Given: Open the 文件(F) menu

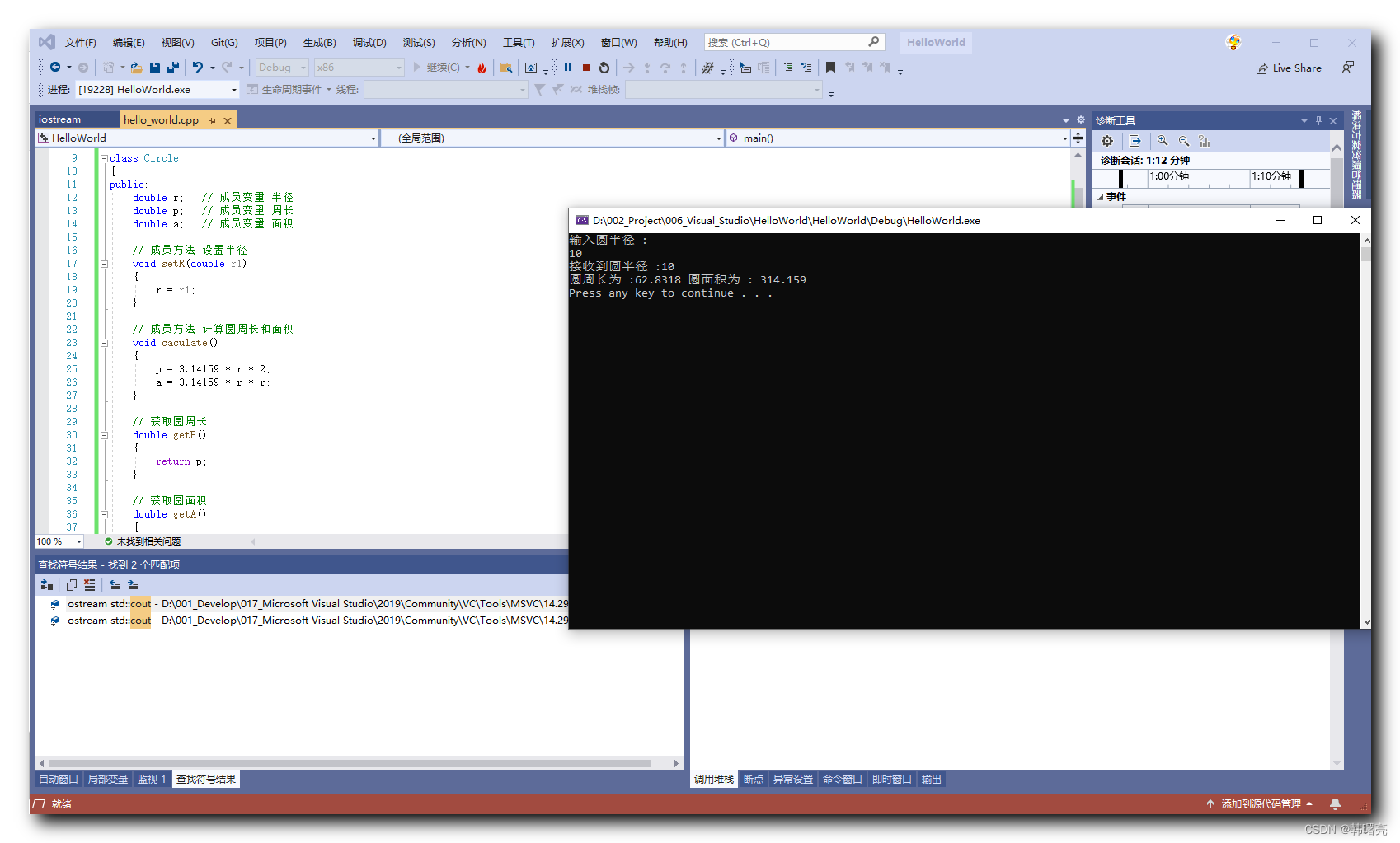Looking at the screenshot, I should [x=81, y=43].
